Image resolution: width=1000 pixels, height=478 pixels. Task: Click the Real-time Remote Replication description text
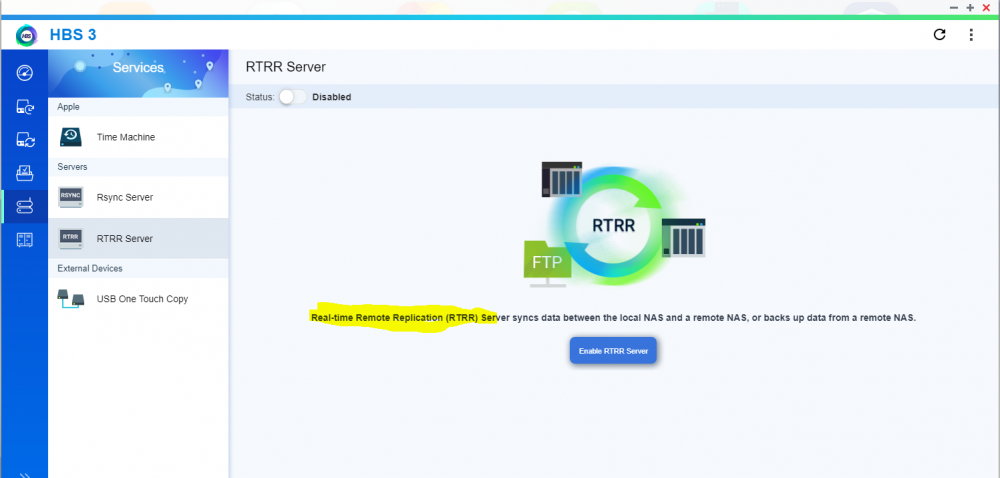[x=614, y=317]
